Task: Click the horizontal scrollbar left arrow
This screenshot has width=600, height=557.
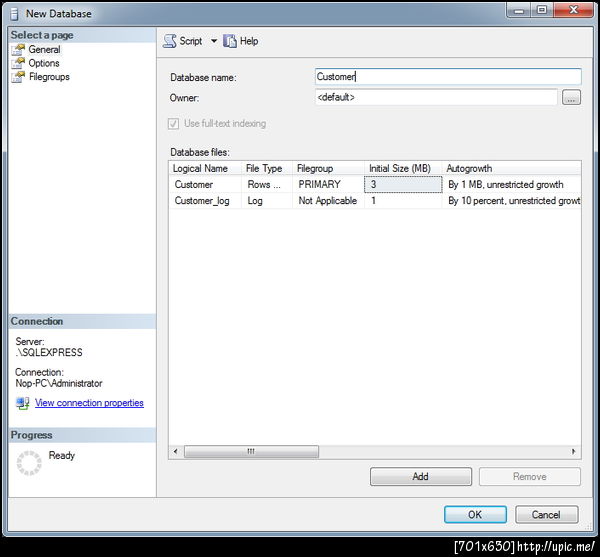Action: tap(176, 451)
